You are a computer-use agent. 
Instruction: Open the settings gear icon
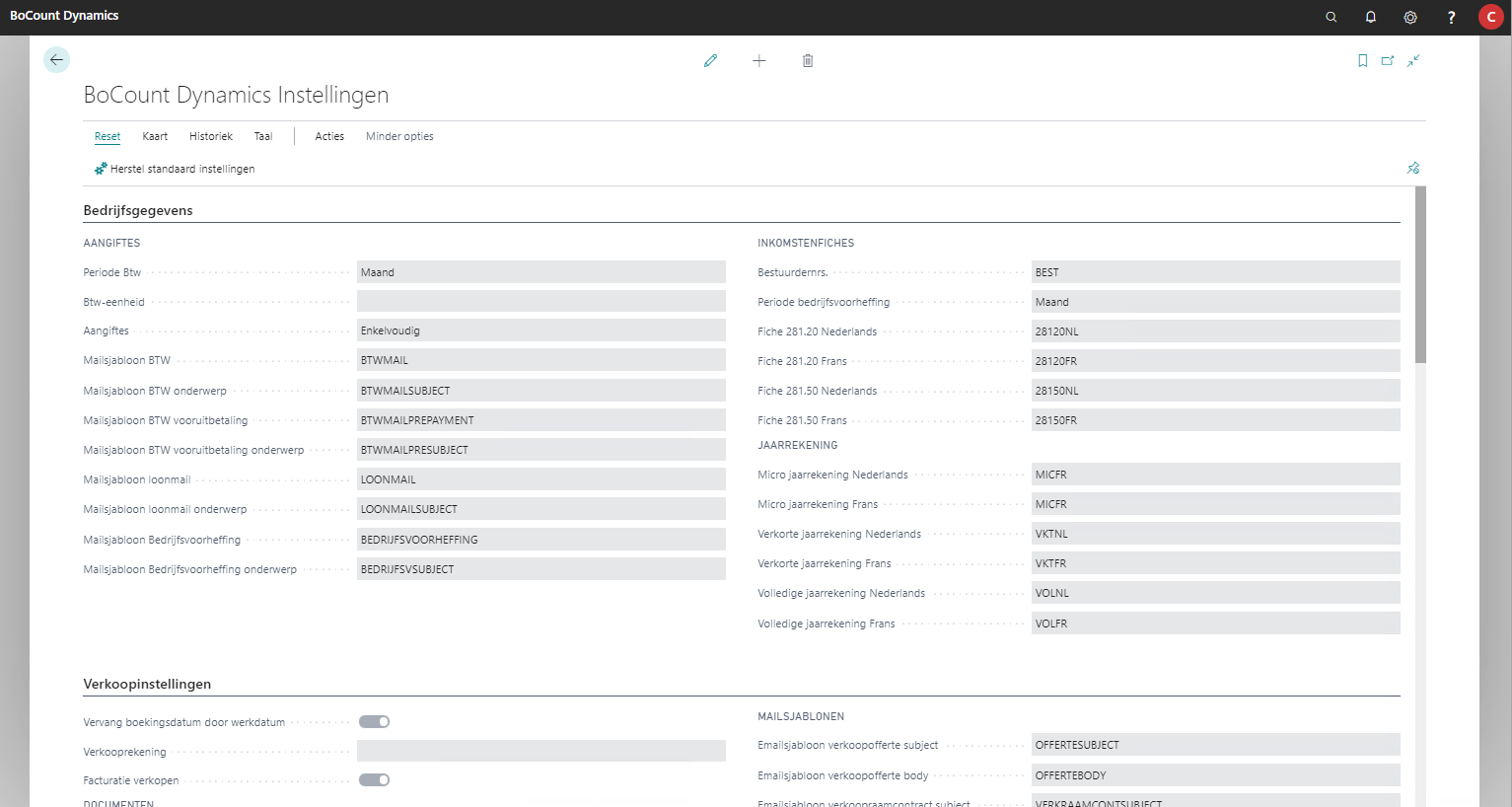click(x=1410, y=17)
